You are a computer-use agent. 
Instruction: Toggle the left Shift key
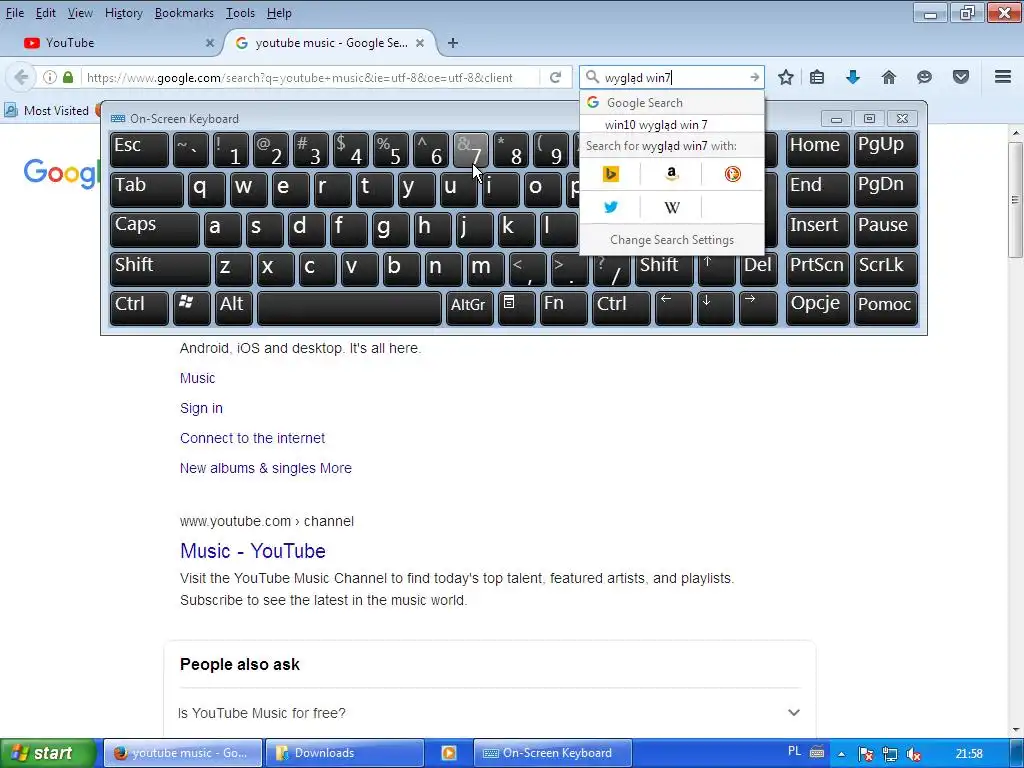click(x=160, y=269)
